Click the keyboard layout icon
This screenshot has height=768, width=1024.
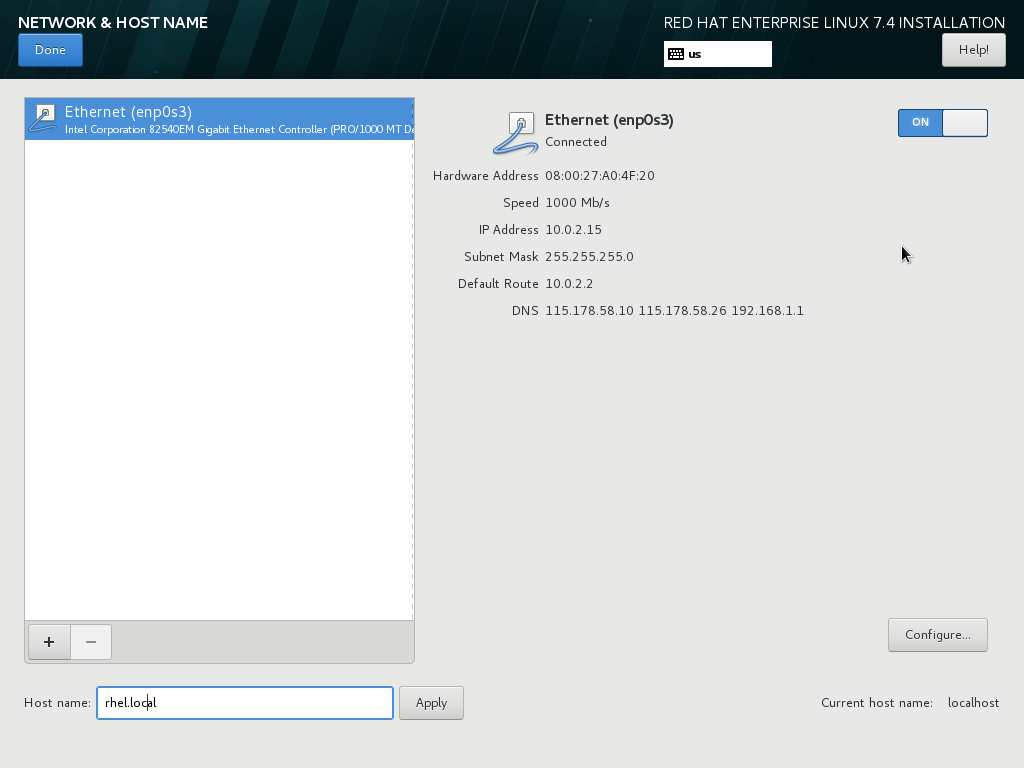click(x=676, y=54)
